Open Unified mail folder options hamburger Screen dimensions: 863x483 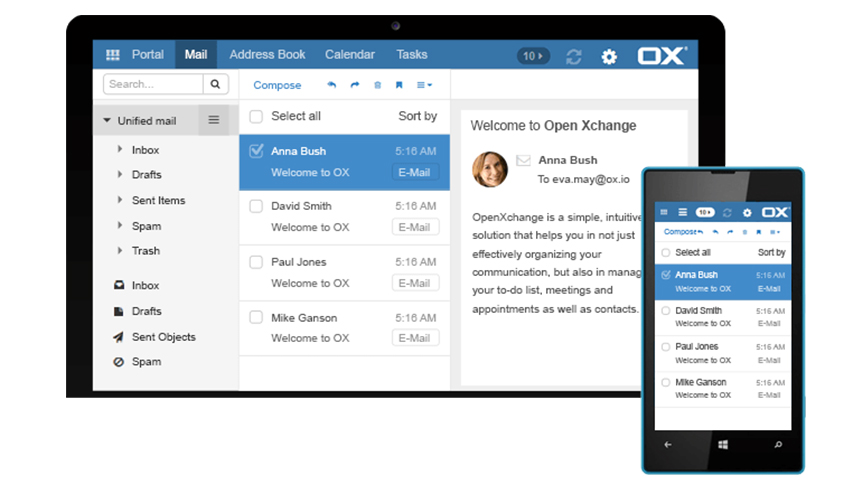coord(214,120)
